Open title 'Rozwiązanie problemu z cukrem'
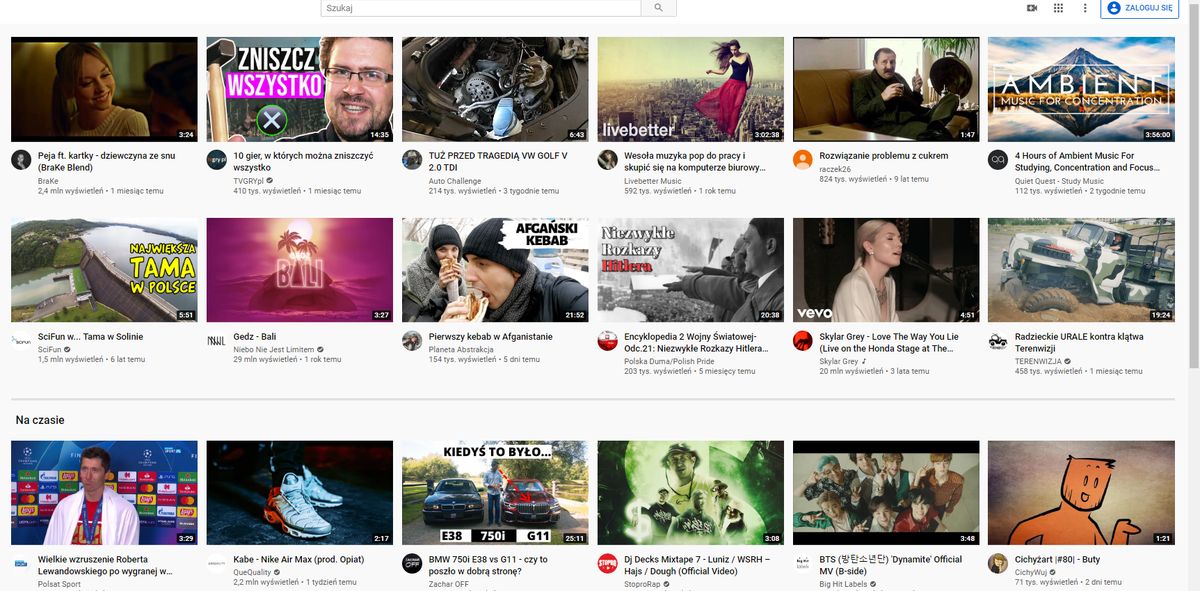Screen dimensions: 1200x591 tap(884, 156)
